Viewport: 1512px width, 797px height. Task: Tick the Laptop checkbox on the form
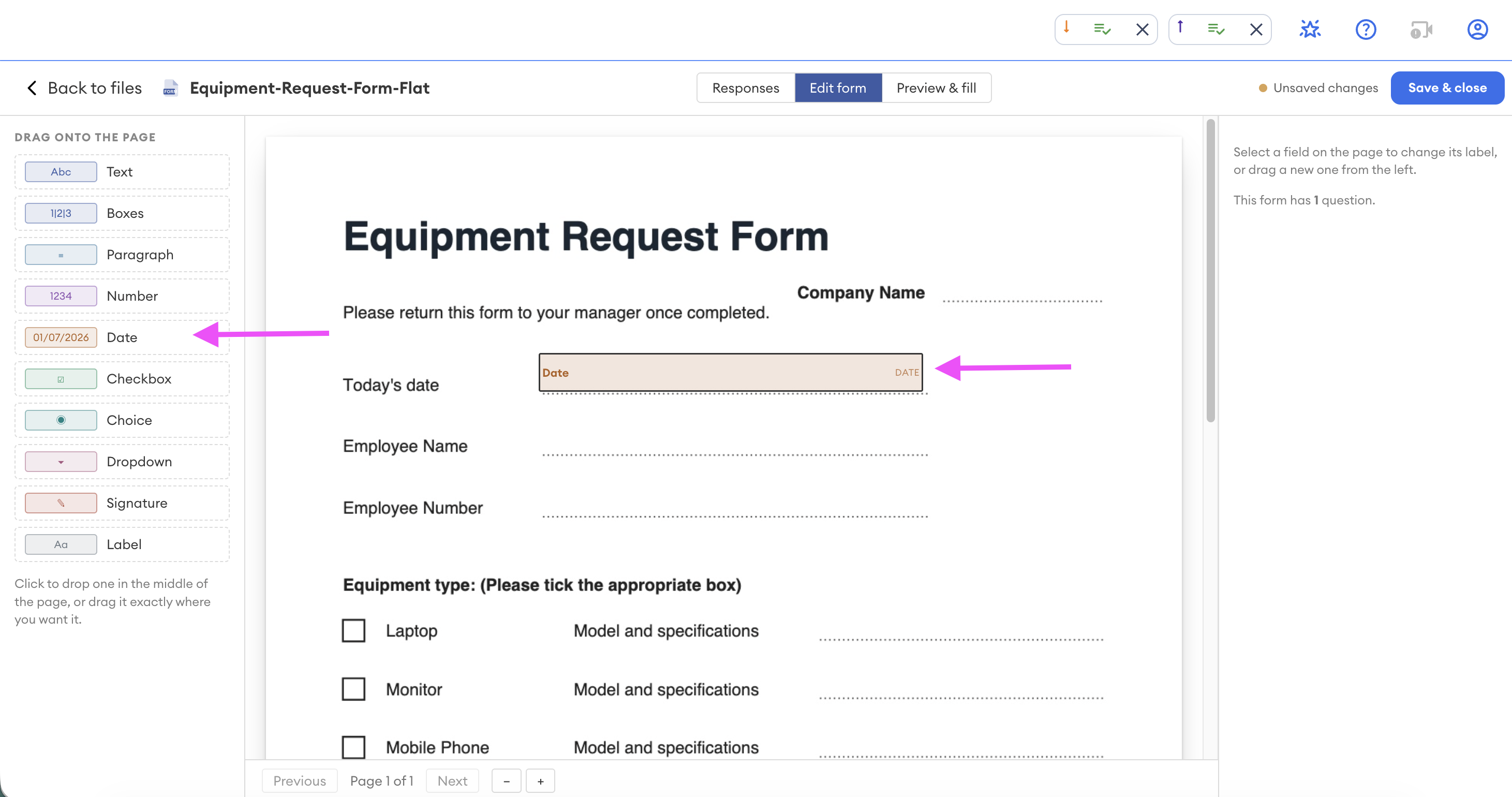point(353,631)
